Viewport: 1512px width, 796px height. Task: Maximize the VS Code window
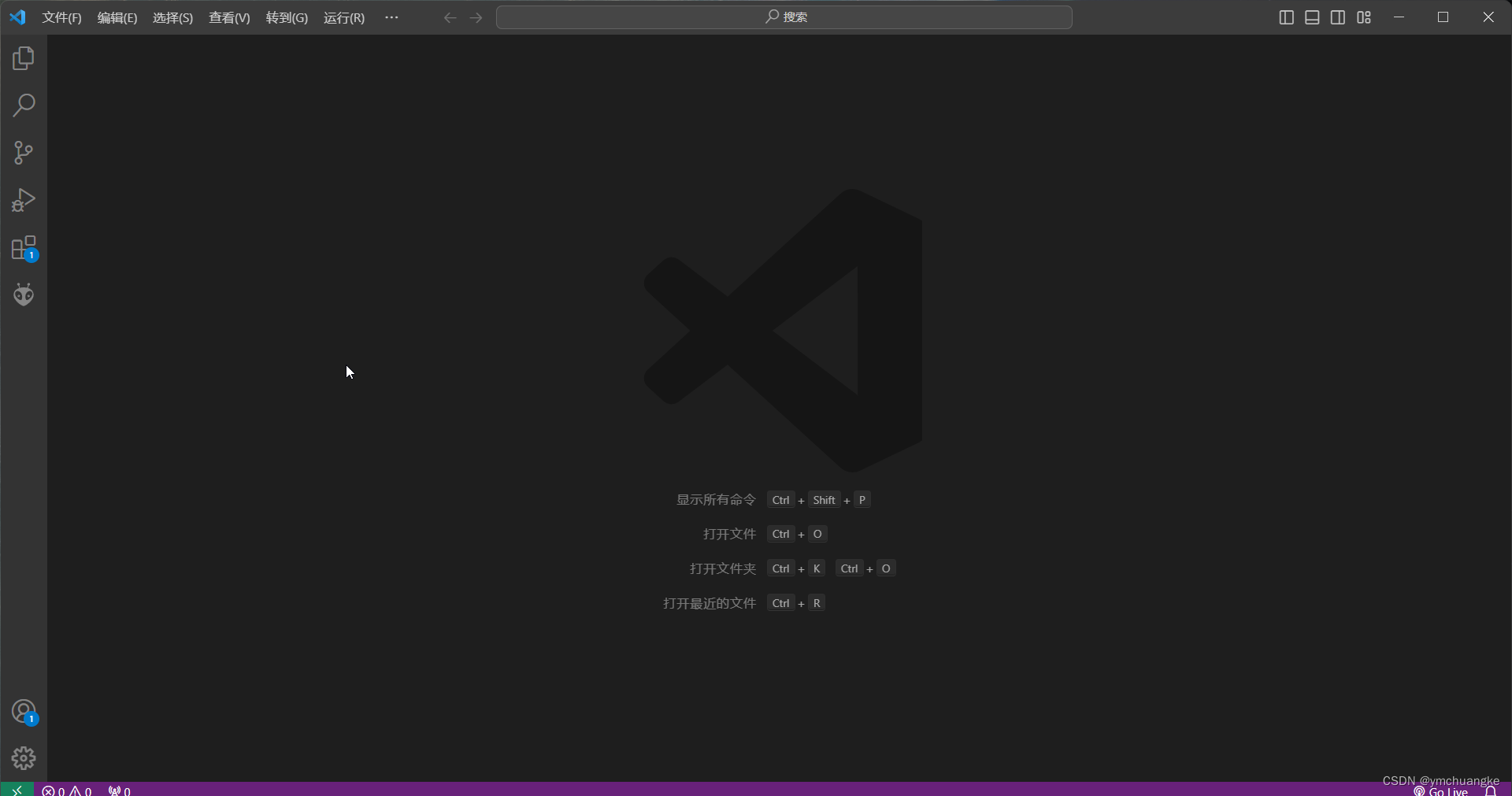pos(1443,17)
